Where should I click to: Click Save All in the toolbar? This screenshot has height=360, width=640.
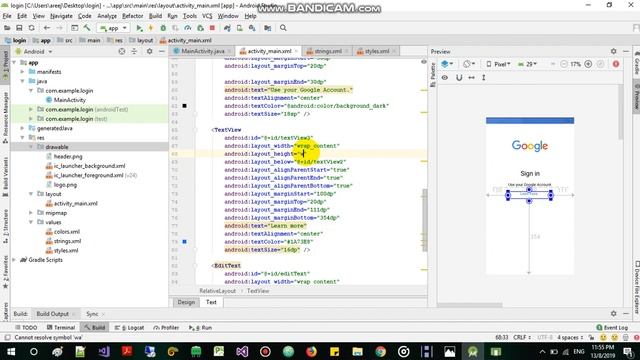(19, 28)
